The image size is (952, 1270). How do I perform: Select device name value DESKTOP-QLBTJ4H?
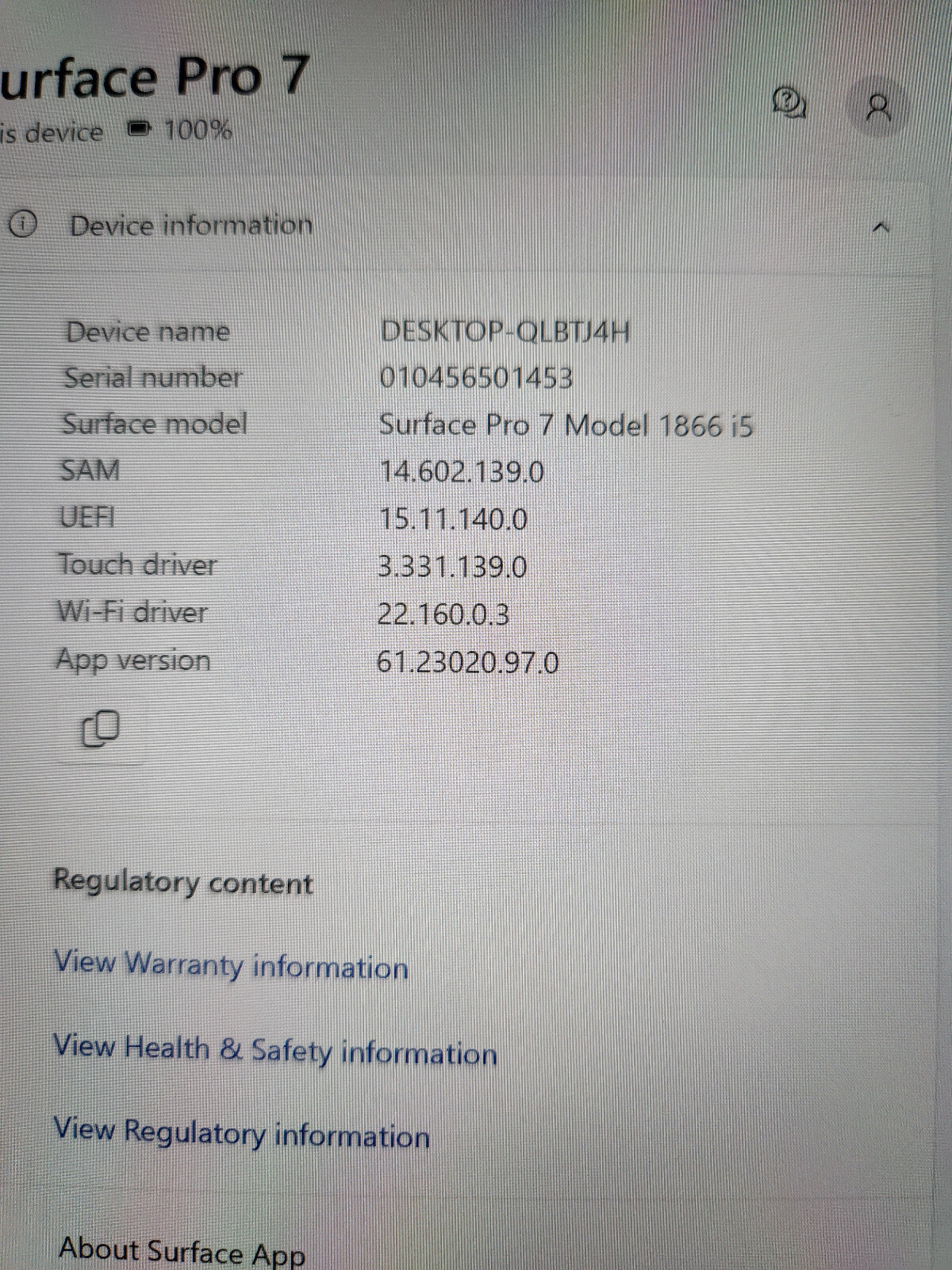(505, 331)
